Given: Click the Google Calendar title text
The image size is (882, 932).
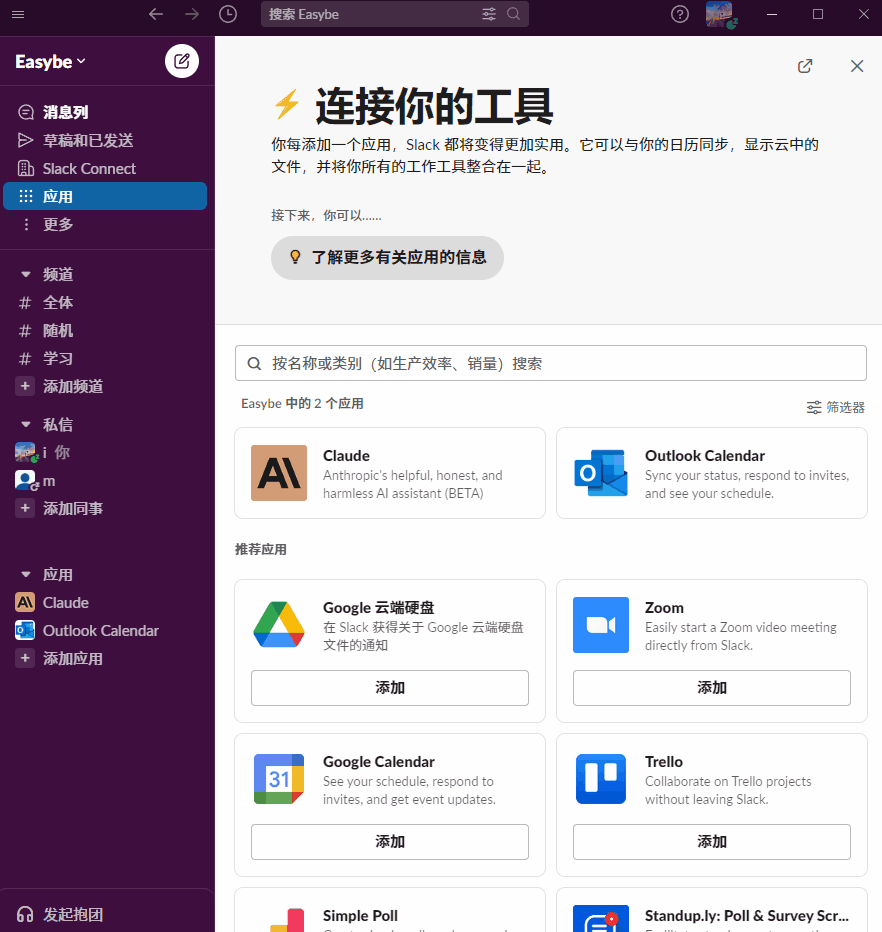Looking at the screenshot, I should pos(379,761).
